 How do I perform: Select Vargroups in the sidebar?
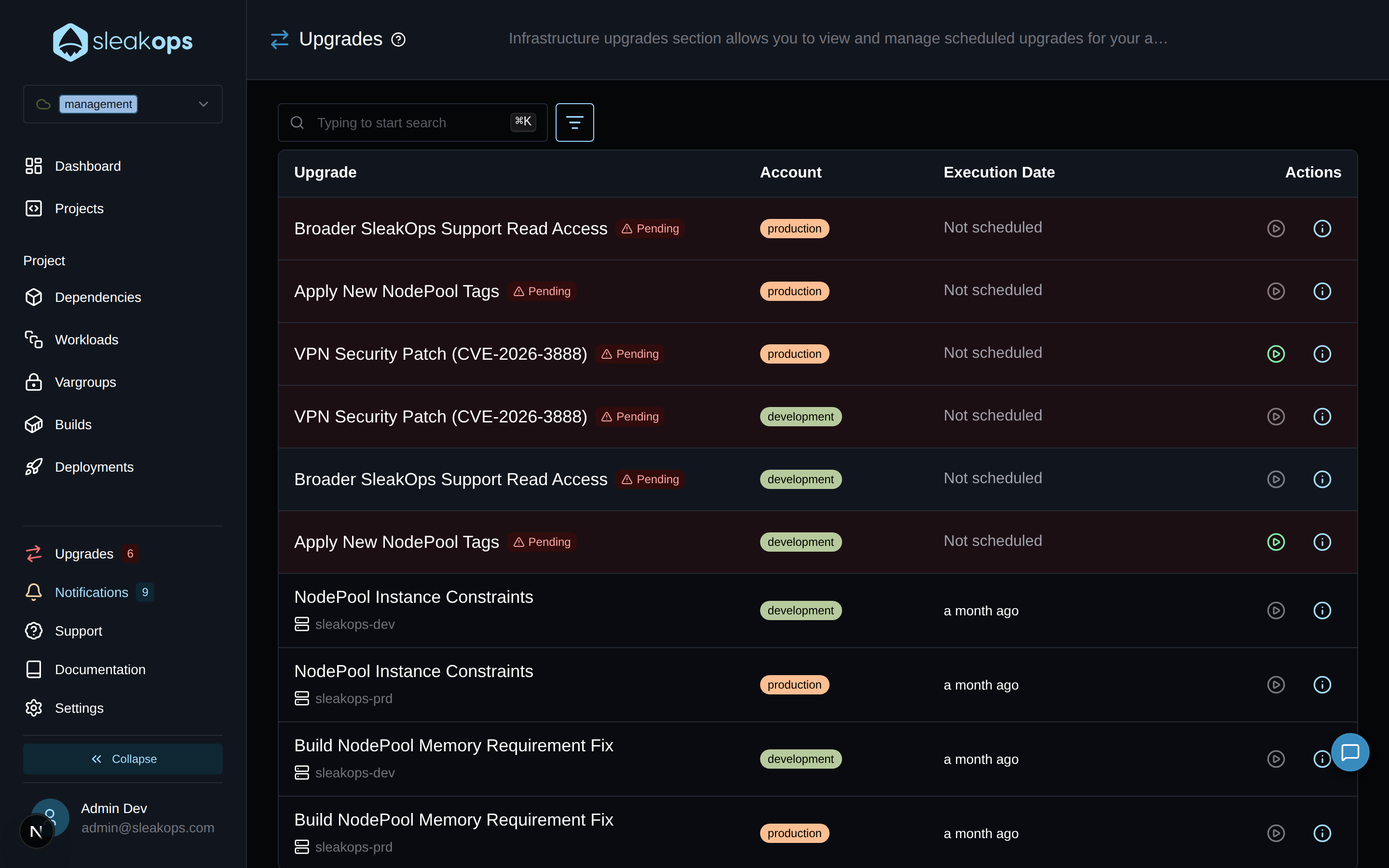point(70,382)
